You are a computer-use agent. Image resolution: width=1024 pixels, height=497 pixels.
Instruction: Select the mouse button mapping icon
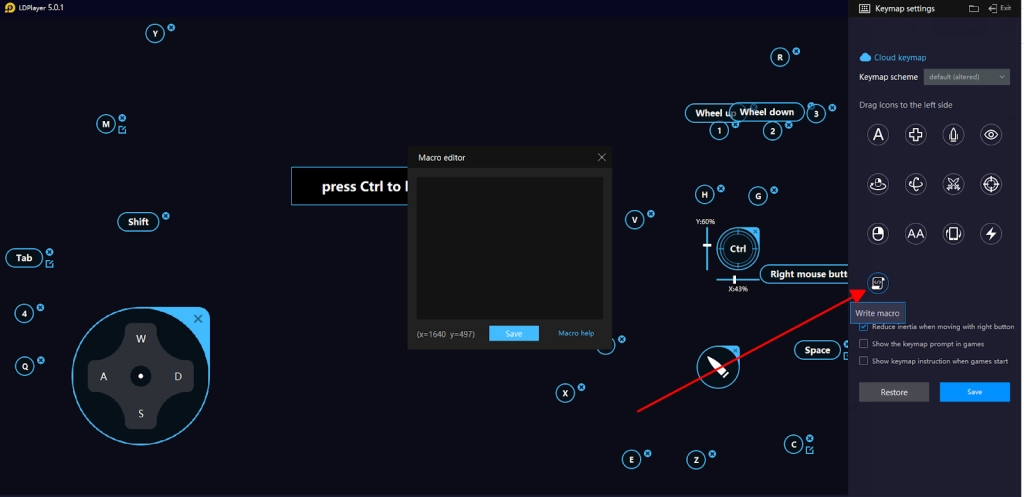click(x=878, y=234)
